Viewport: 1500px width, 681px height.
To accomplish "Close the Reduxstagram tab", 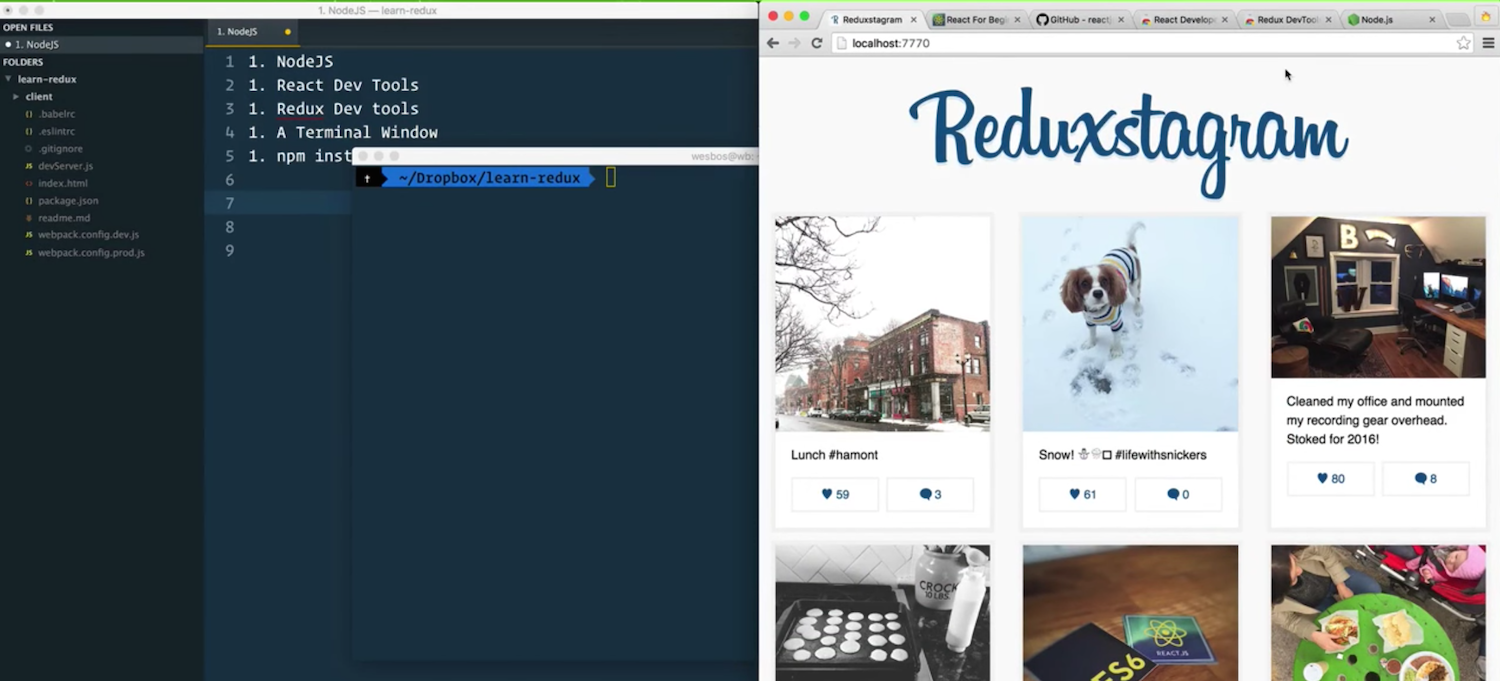I will click(913, 20).
